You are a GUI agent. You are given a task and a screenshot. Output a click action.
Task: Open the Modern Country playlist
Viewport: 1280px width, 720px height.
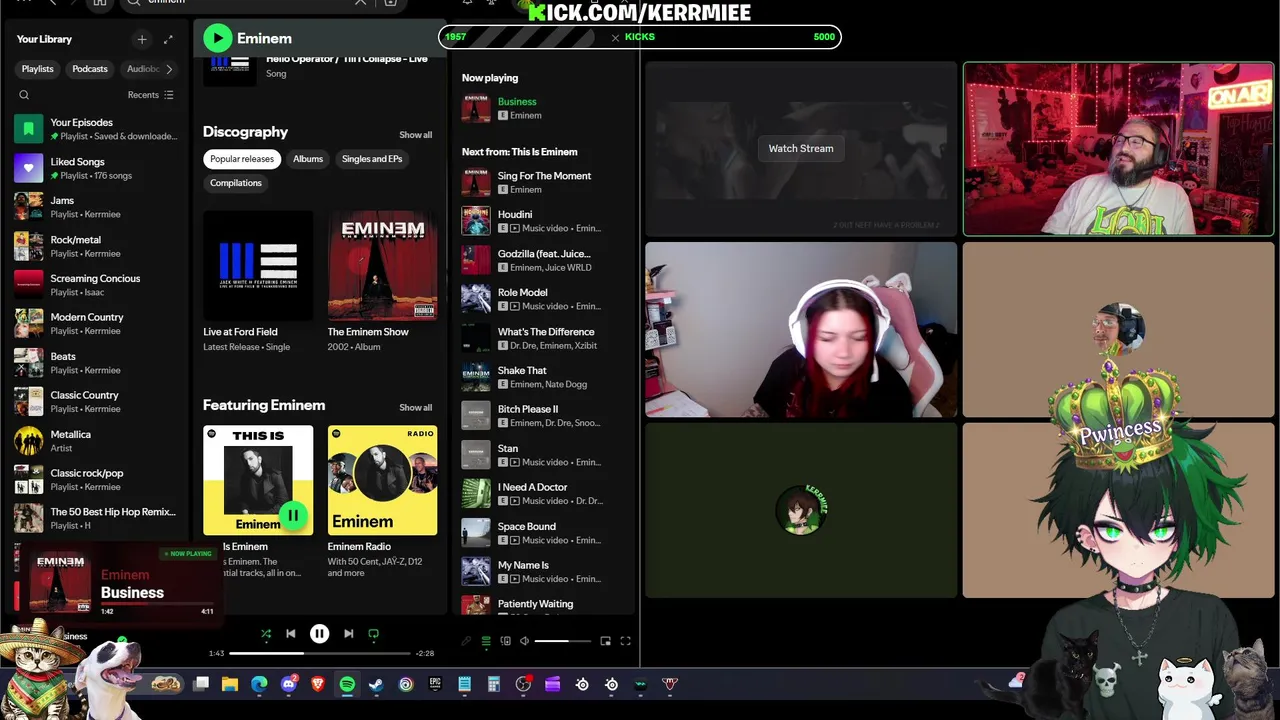pos(98,324)
